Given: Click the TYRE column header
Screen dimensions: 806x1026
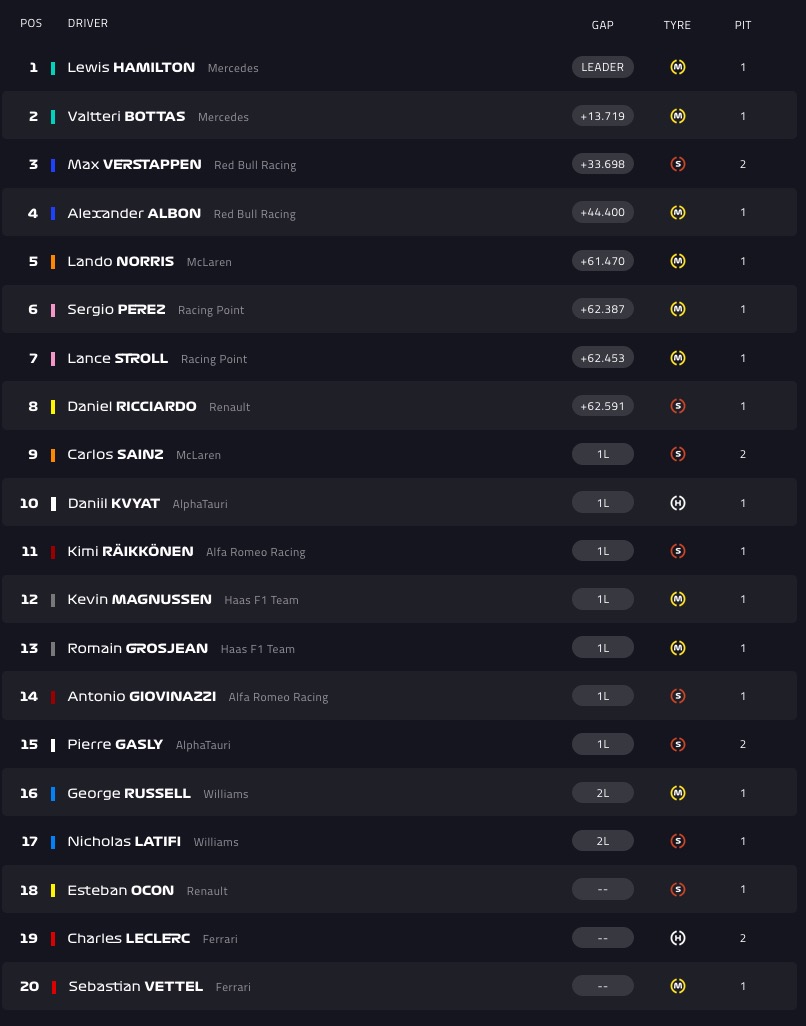Looking at the screenshot, I should click(x=677, y=25).
